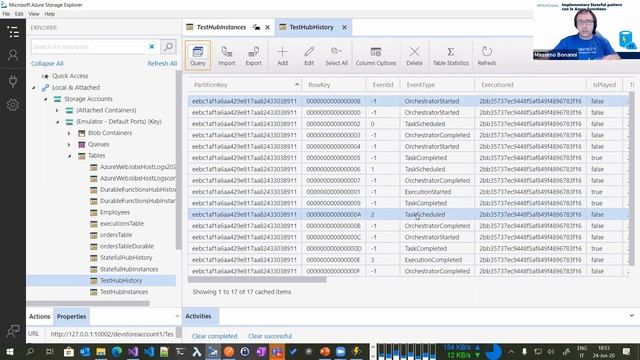Close the TestHubInstances tab
Image resolution: width=640 pixels, height=360 pixels.
pos(267,27)
